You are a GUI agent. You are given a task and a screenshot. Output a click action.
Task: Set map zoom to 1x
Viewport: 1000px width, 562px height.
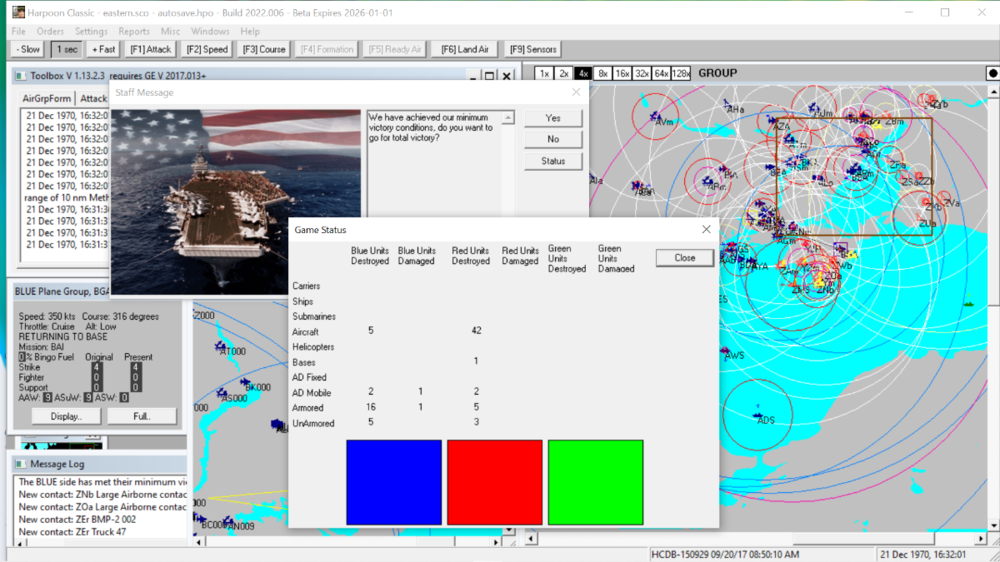[x=544, y=73]
